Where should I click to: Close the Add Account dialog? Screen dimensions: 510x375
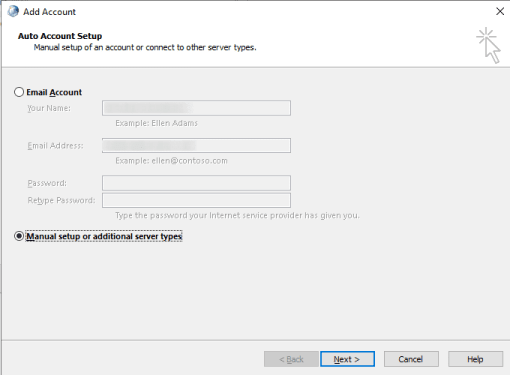(500, 11)
